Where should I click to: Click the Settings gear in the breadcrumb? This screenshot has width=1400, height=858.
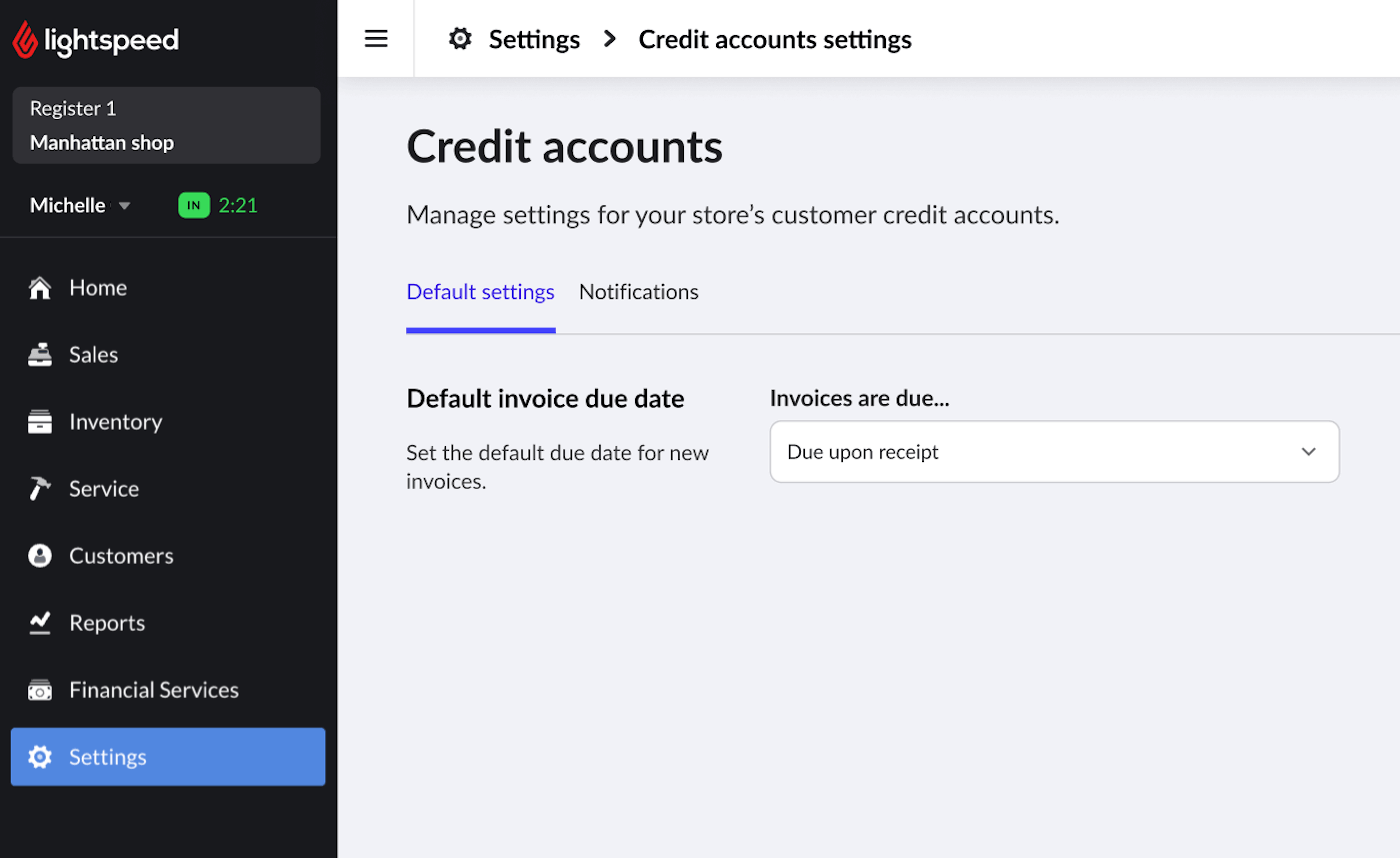(459, 38)
